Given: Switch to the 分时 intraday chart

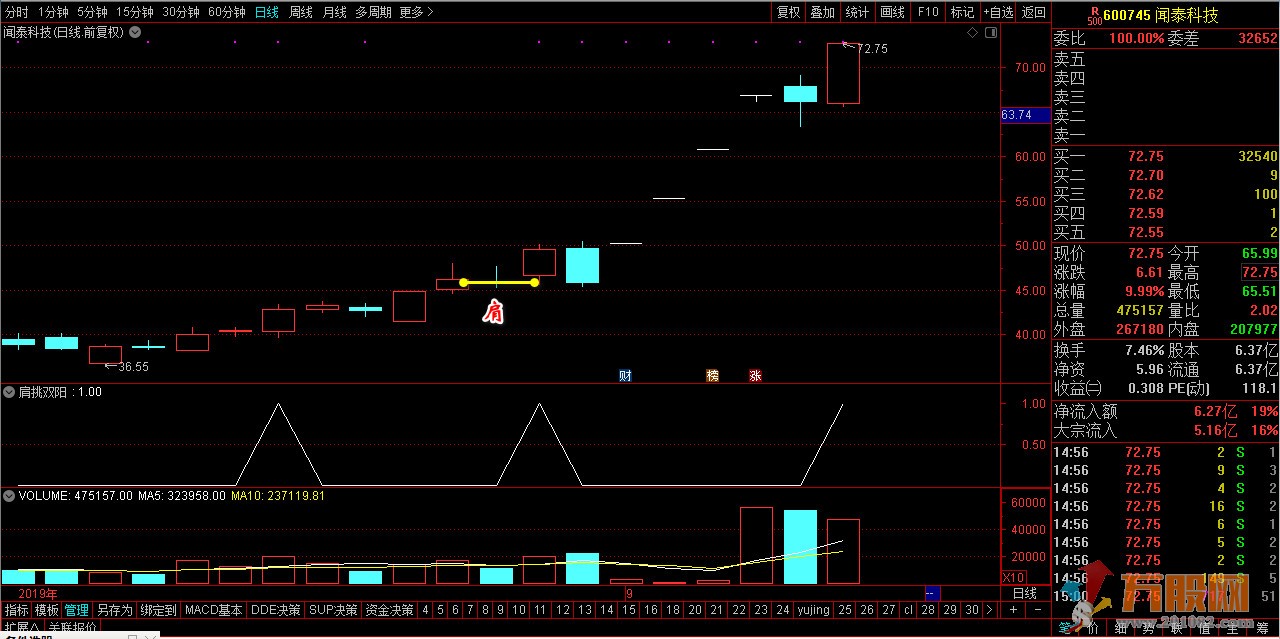Looking at the screenshot, I should click(x=17, y=12).
